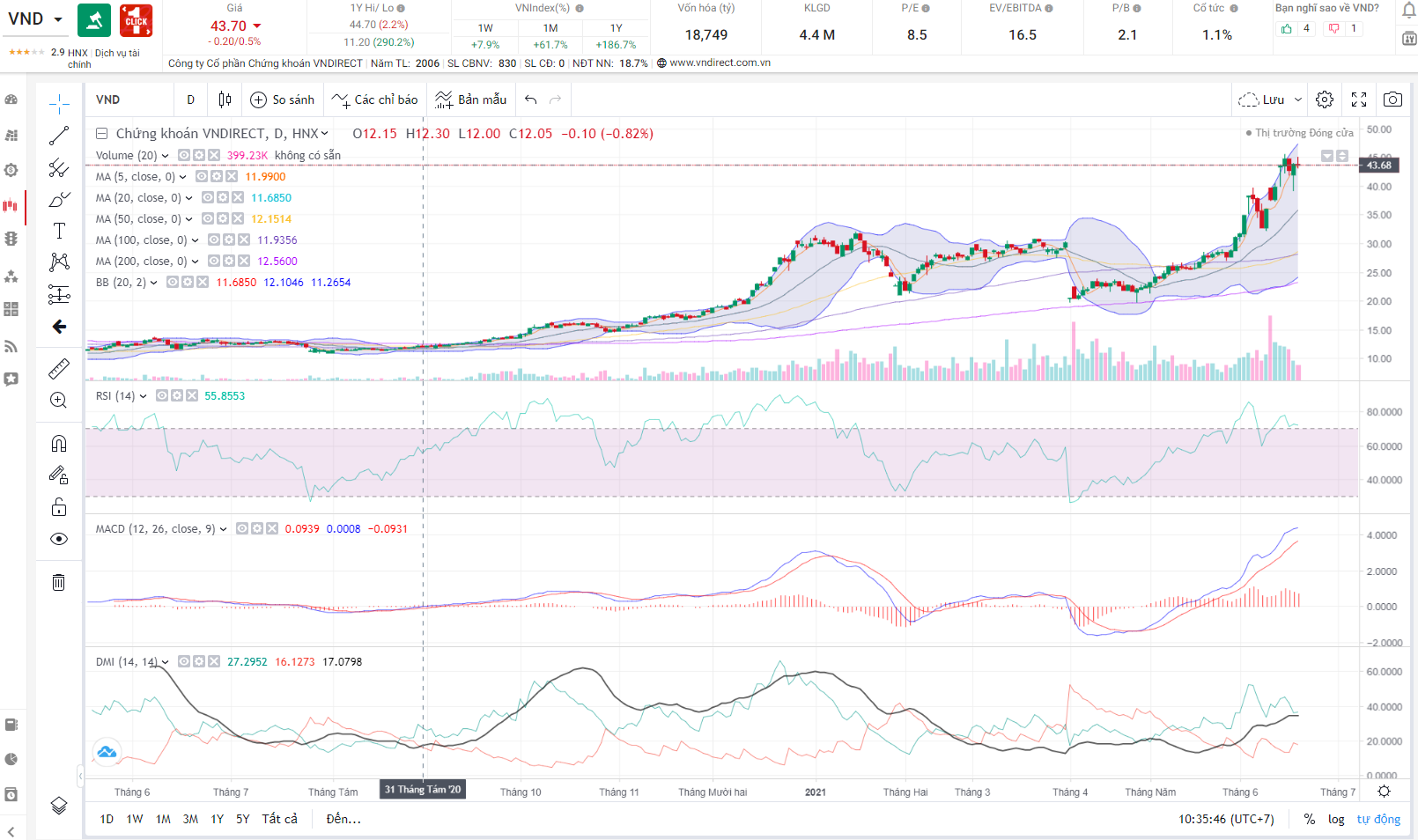The width and height of the screenshot is (1418, 840).
Task: Take a chart snapshot with camera icon
Action: click(1392, 99)
